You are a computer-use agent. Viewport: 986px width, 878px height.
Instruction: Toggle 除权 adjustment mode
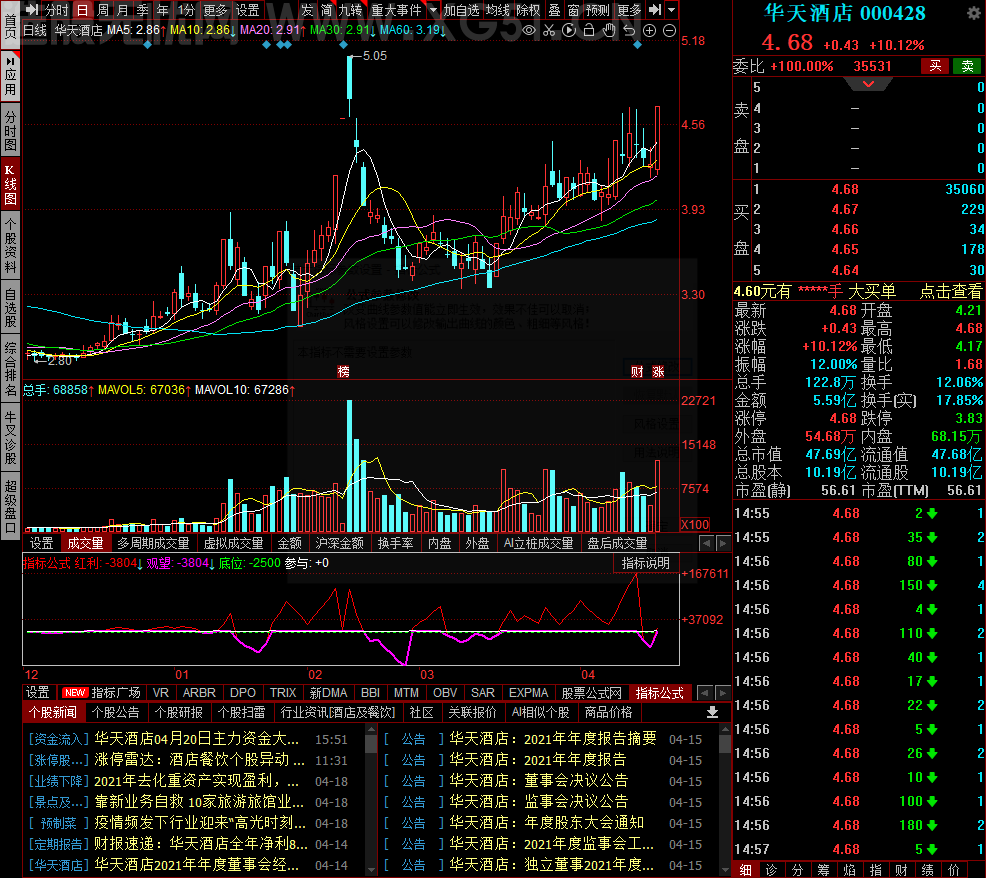pyautogui.click(x=528, y=10)
